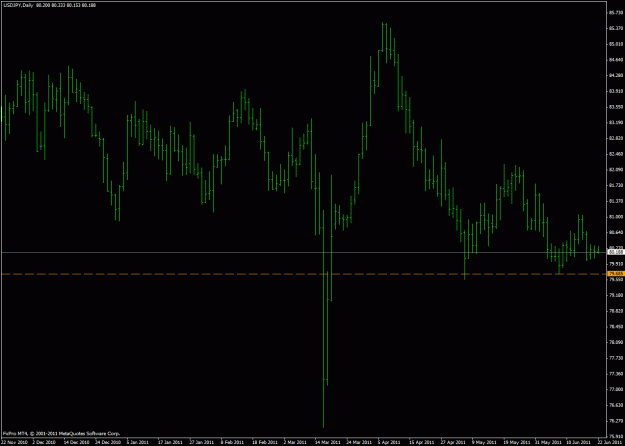The width and height of the screenshot is (625, 446).
Task: Click the 24 Mar 2011 date label
Action: (x=358, y=442)
